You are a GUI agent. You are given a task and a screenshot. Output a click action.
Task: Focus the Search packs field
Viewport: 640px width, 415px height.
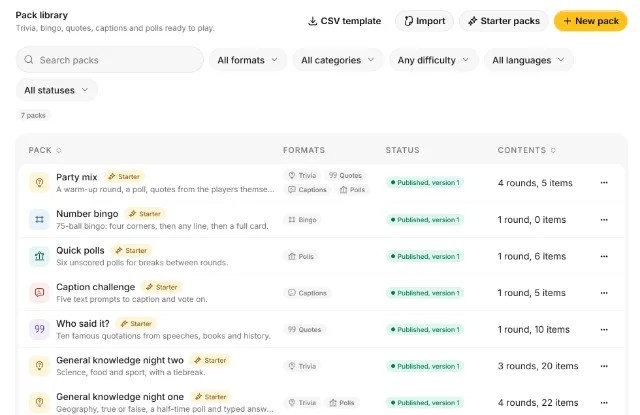(110, 60)
